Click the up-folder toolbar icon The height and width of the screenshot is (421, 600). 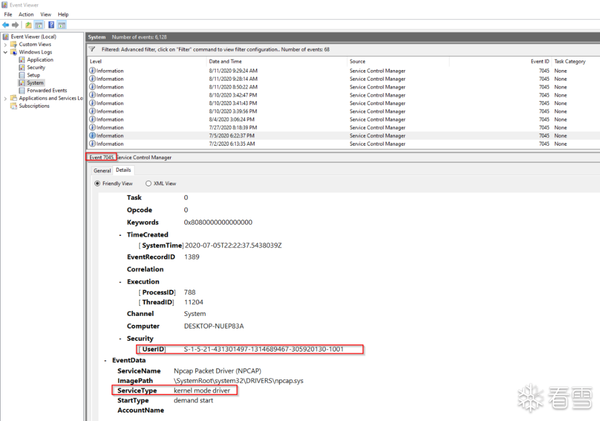pos(28,25)
